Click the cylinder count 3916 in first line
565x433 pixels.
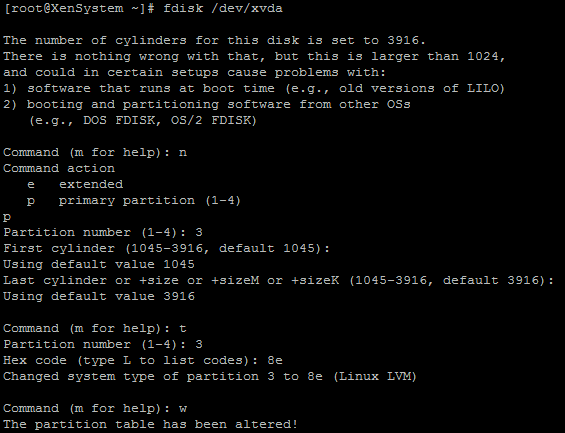403,40
